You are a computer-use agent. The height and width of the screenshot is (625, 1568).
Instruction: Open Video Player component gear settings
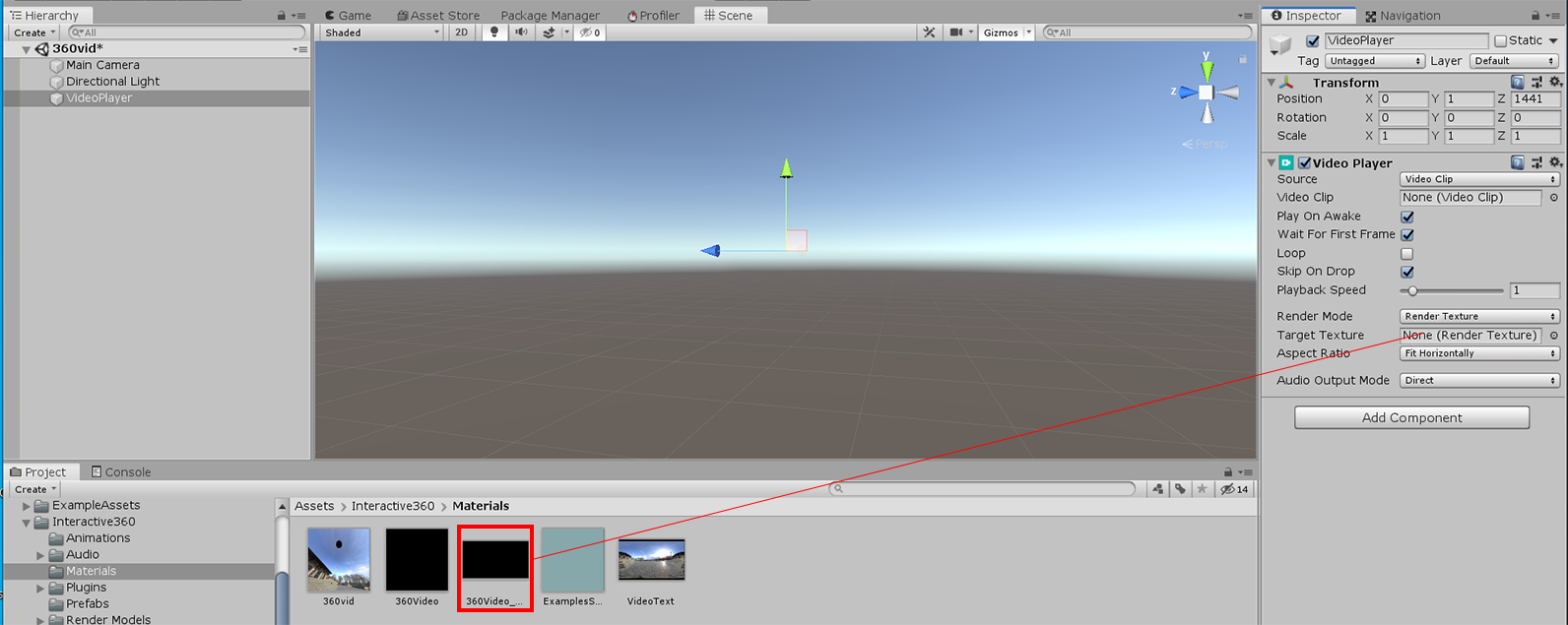point(1555,162)
